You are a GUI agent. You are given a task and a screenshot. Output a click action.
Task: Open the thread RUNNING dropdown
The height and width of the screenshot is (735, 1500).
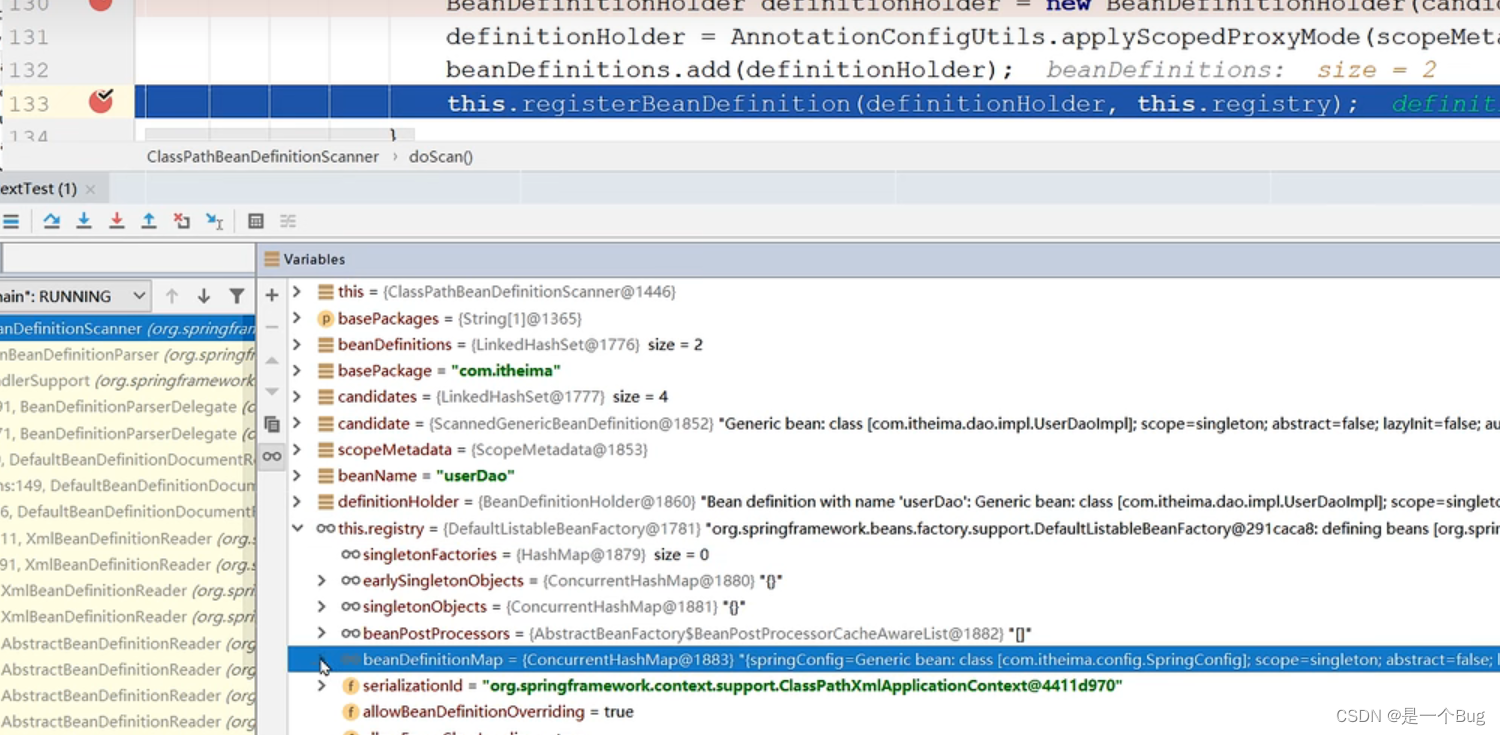138,296
